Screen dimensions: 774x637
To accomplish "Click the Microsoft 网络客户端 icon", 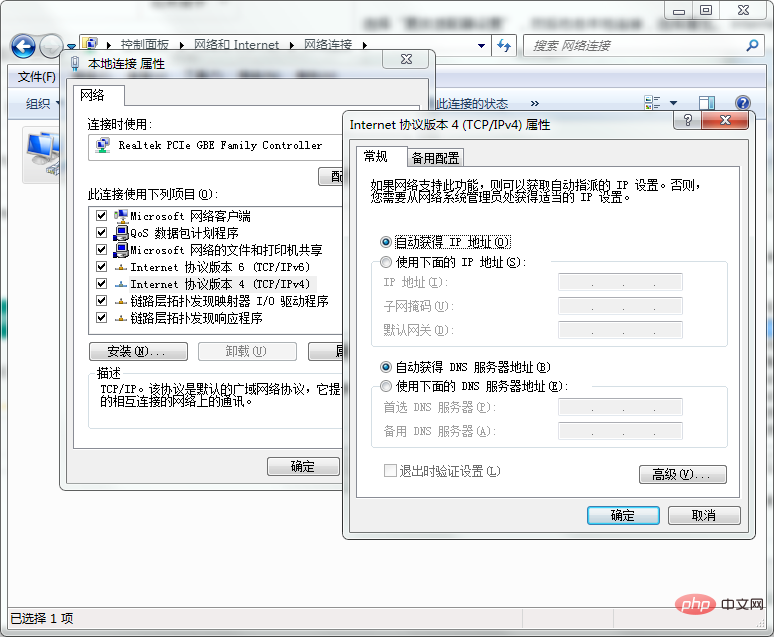I will 121,216.
